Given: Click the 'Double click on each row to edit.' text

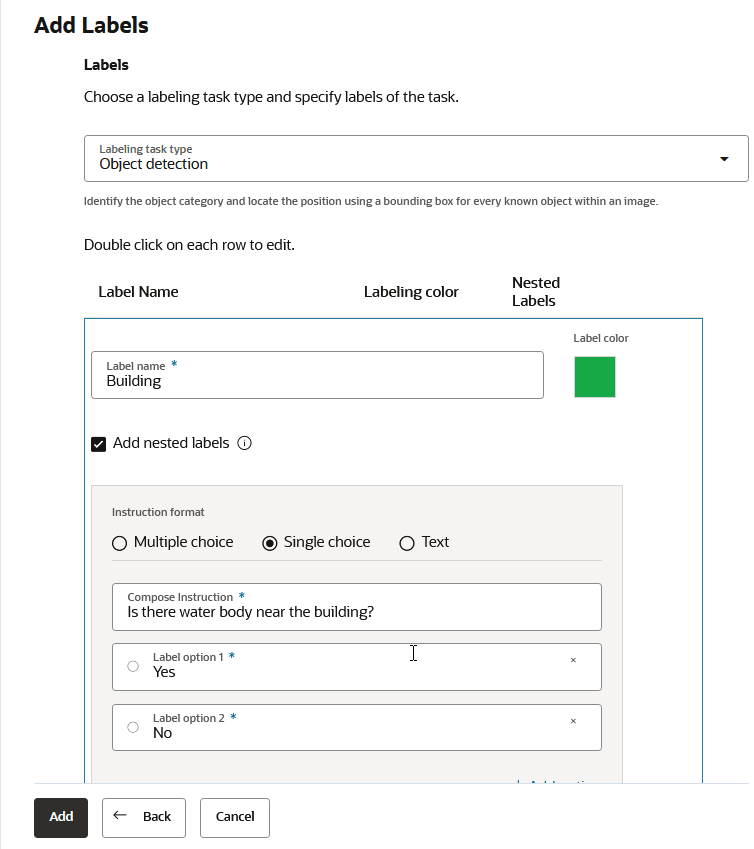Looking at the screenshot, I should point(189,245).
